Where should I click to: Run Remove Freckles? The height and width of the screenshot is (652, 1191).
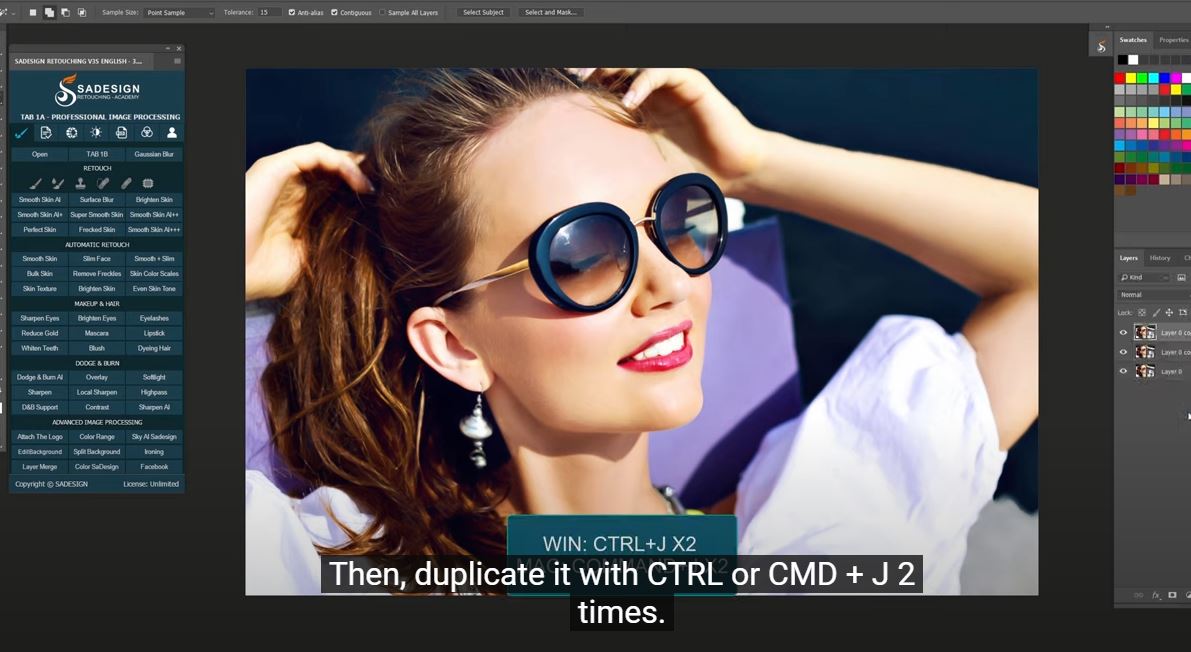tap(96, 274)
